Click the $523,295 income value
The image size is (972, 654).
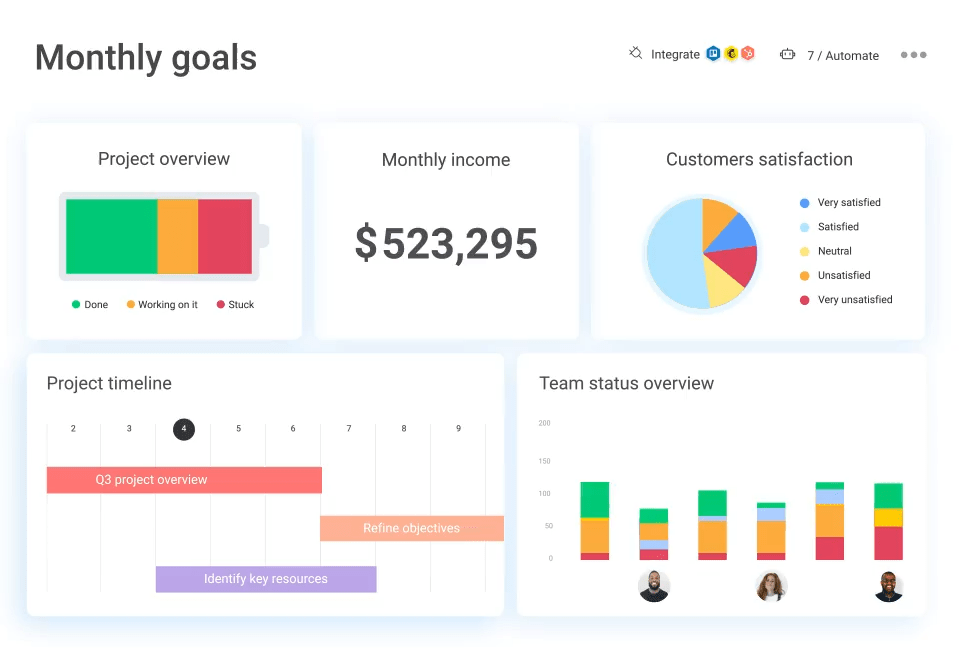446,243
